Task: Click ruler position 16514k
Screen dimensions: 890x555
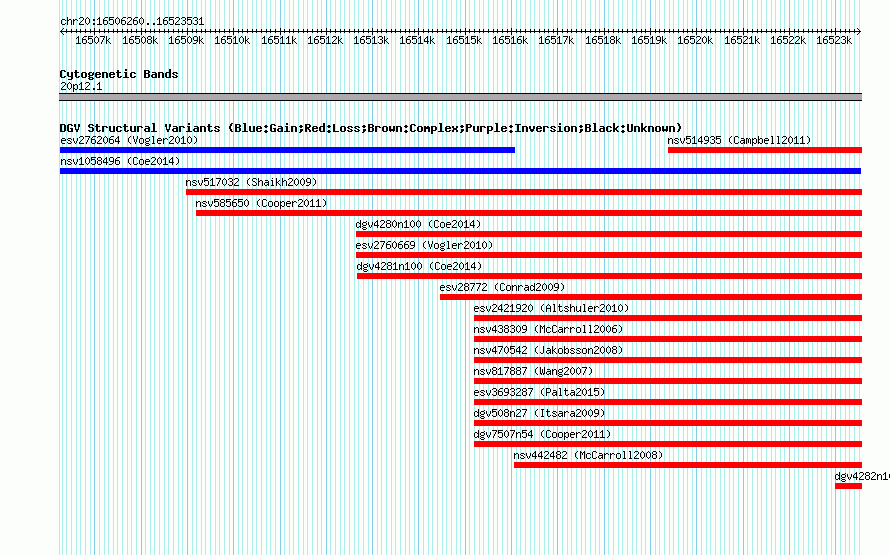Action: pos(417,40)
